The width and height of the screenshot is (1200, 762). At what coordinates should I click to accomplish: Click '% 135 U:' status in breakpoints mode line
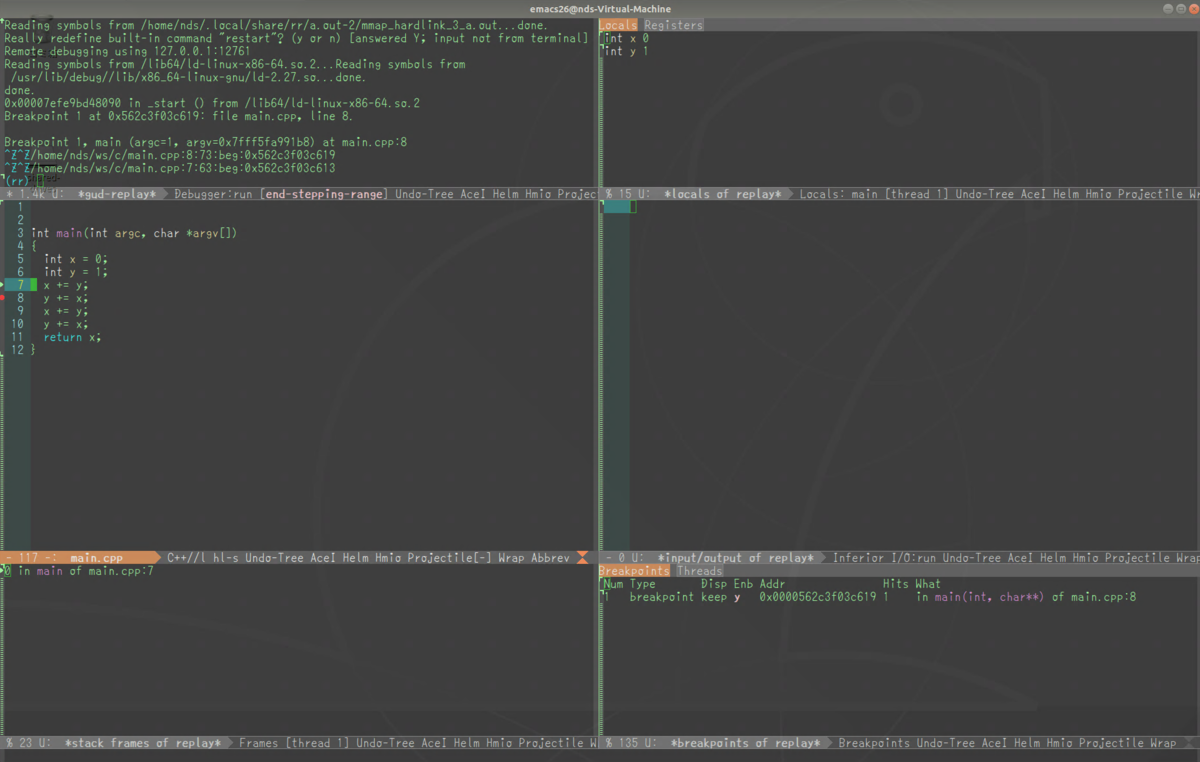(633, 743)
